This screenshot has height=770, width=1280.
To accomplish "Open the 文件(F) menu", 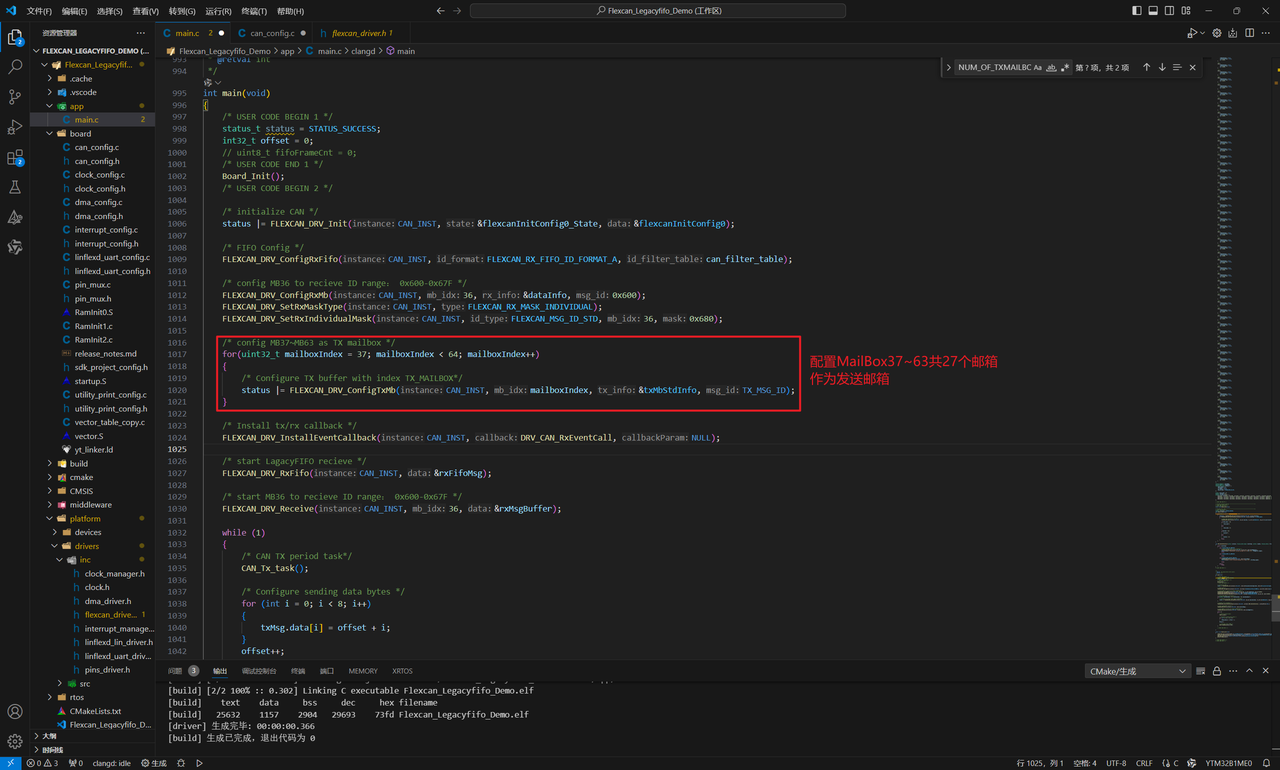I will 39,11.
